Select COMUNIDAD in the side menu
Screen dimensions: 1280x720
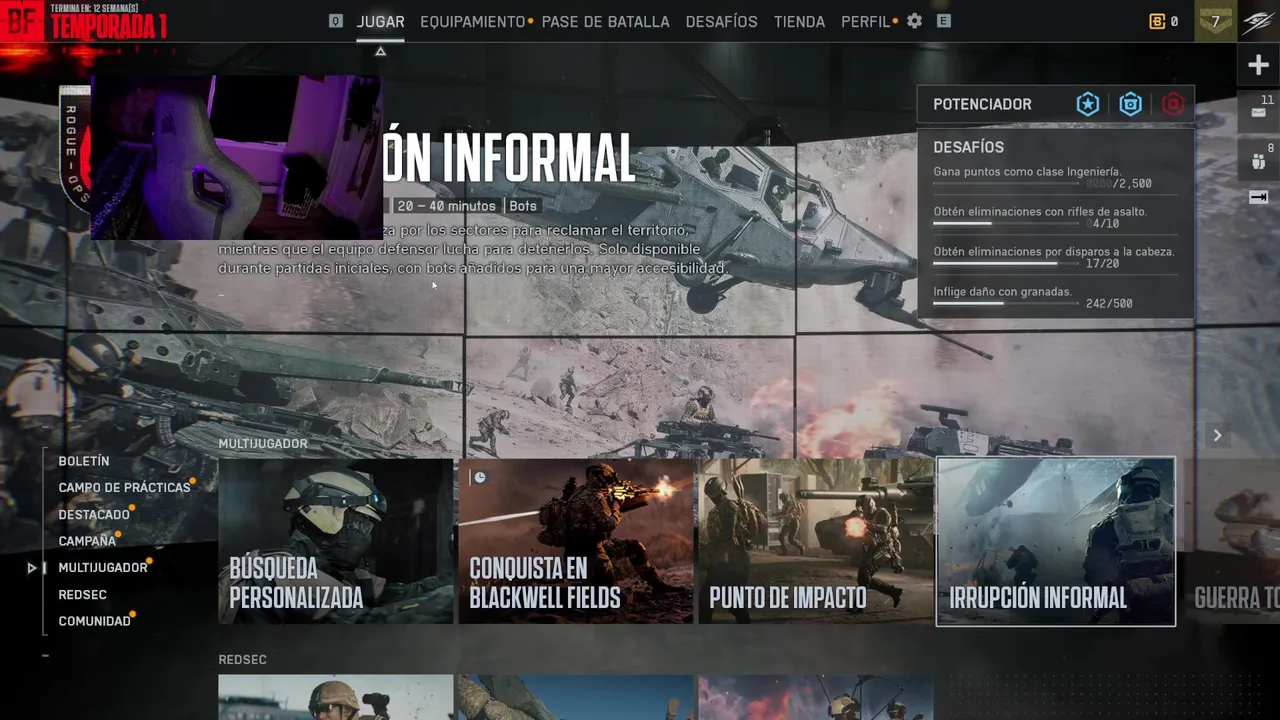pyautogui.click(x=94, y=621)
